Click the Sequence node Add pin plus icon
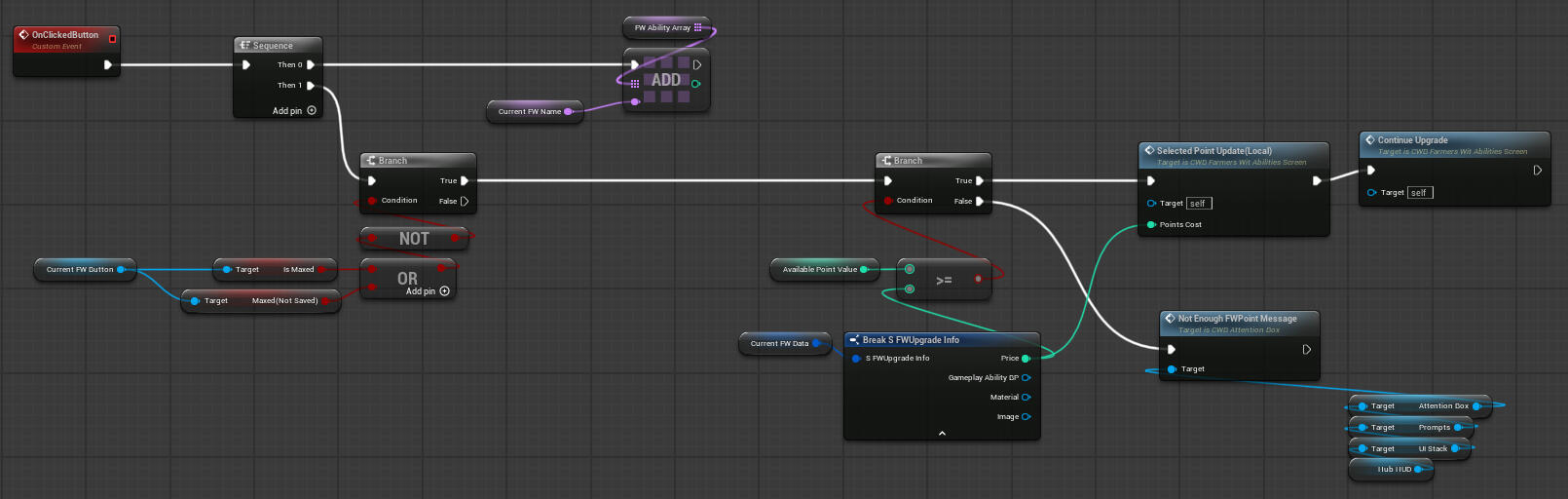Image resolution: width=1568 pixels, height=499 pixels. [312, 111]
